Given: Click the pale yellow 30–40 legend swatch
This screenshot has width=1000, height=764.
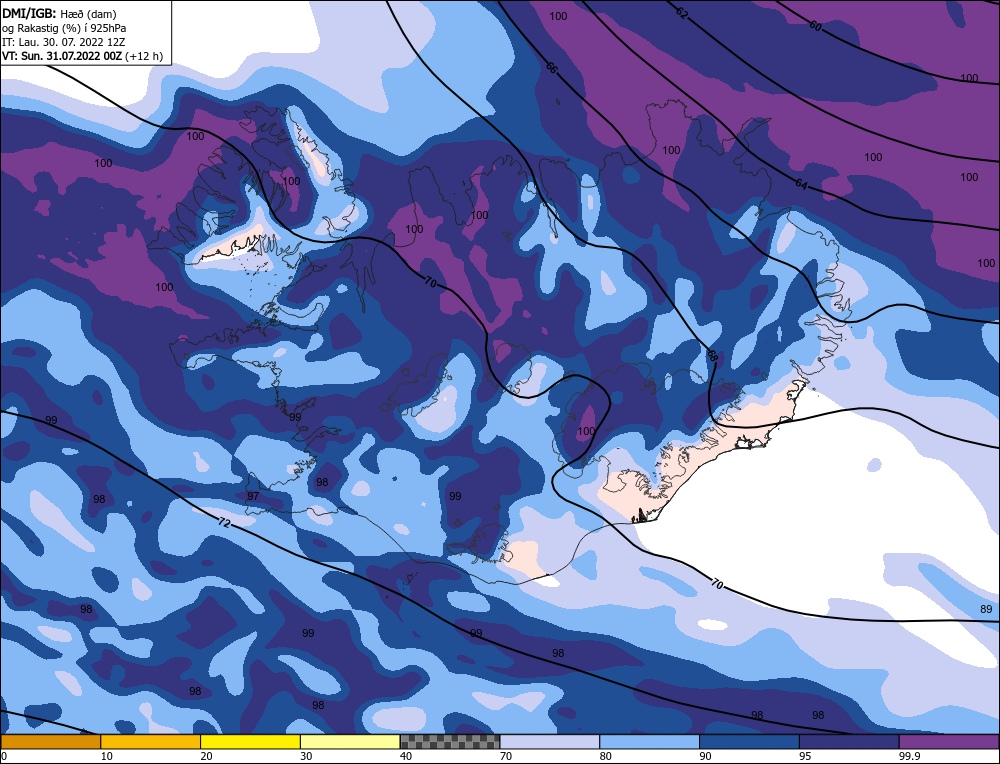Looking at the screenshot, I should point(350,741).
